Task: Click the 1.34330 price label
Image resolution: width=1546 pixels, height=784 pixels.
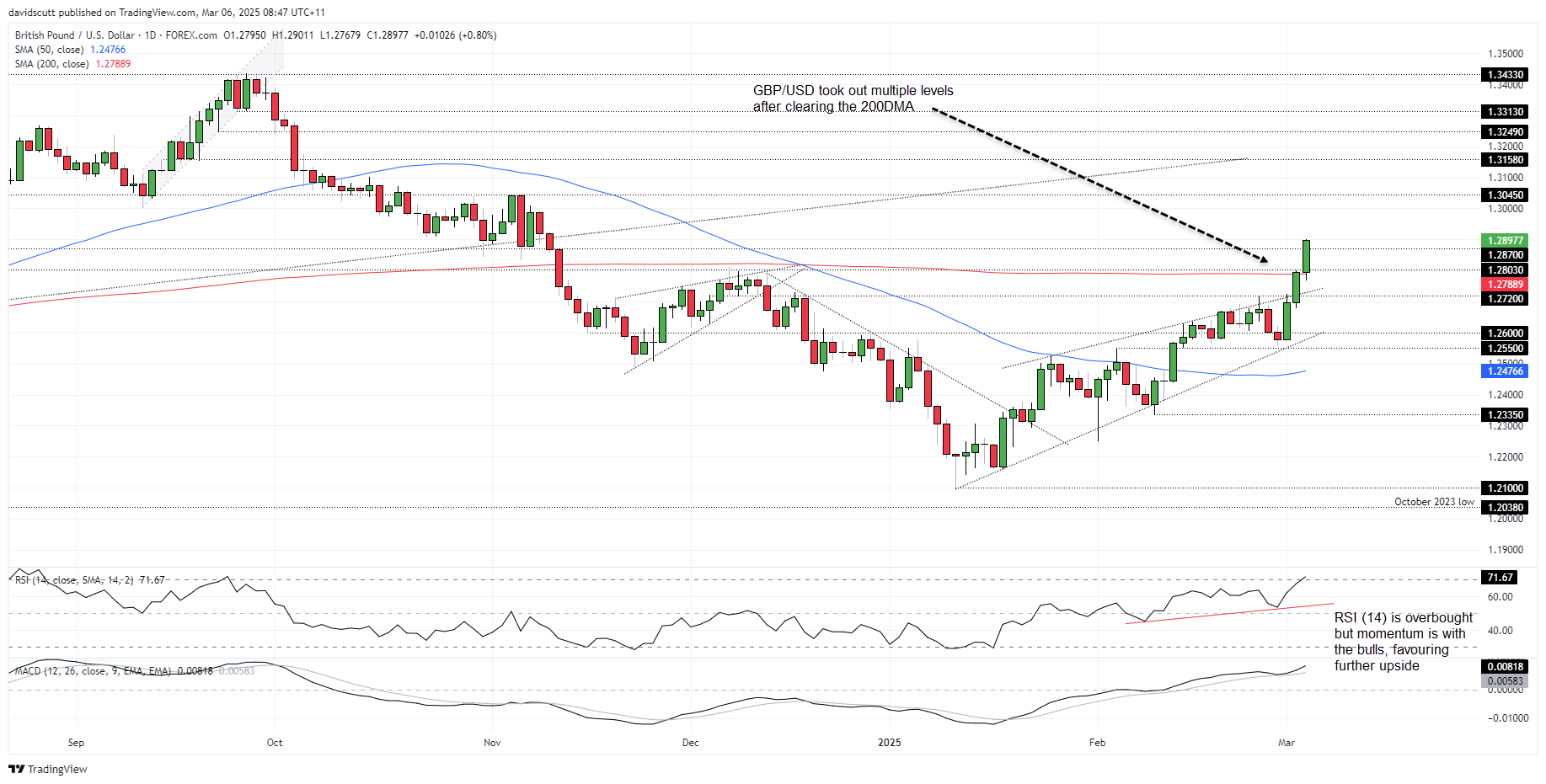Action: point(1506,75)
